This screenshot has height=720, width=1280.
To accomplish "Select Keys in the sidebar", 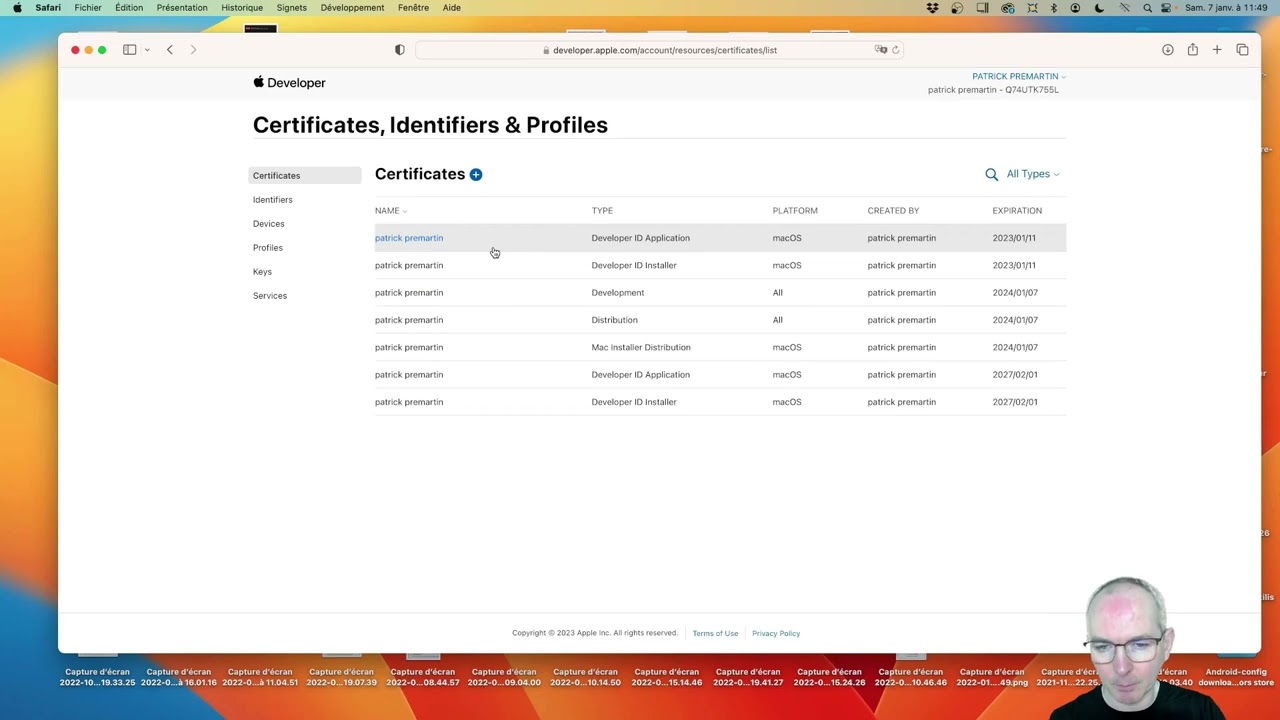I will click(x=262, y=272).
